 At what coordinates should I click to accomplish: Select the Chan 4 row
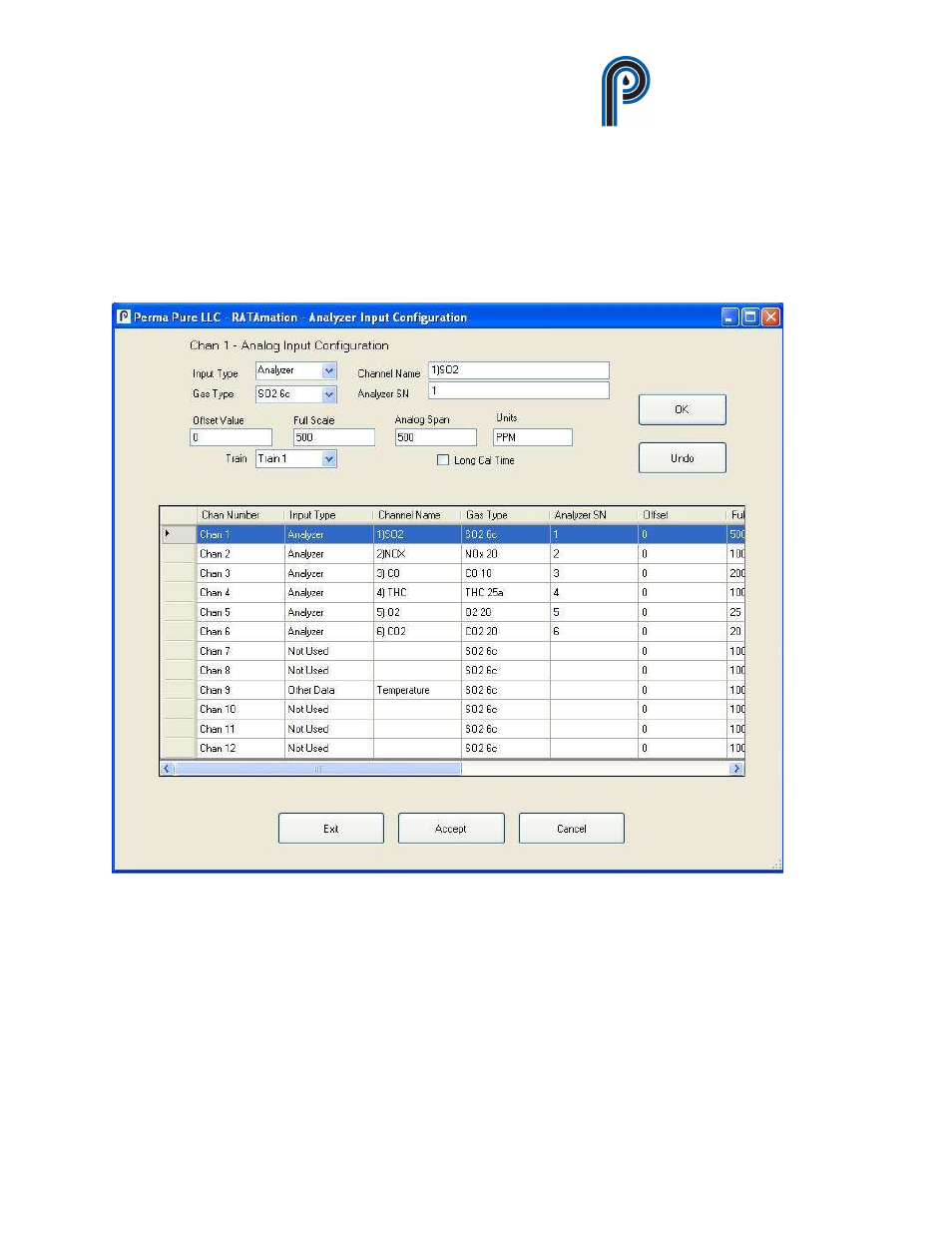(x=453, y=593)
